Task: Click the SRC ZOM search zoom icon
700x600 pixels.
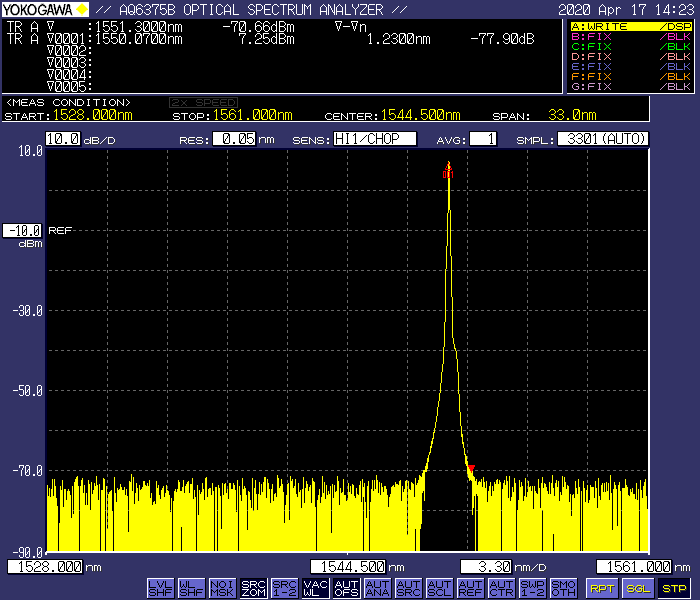Action: (x=253, y=588)
